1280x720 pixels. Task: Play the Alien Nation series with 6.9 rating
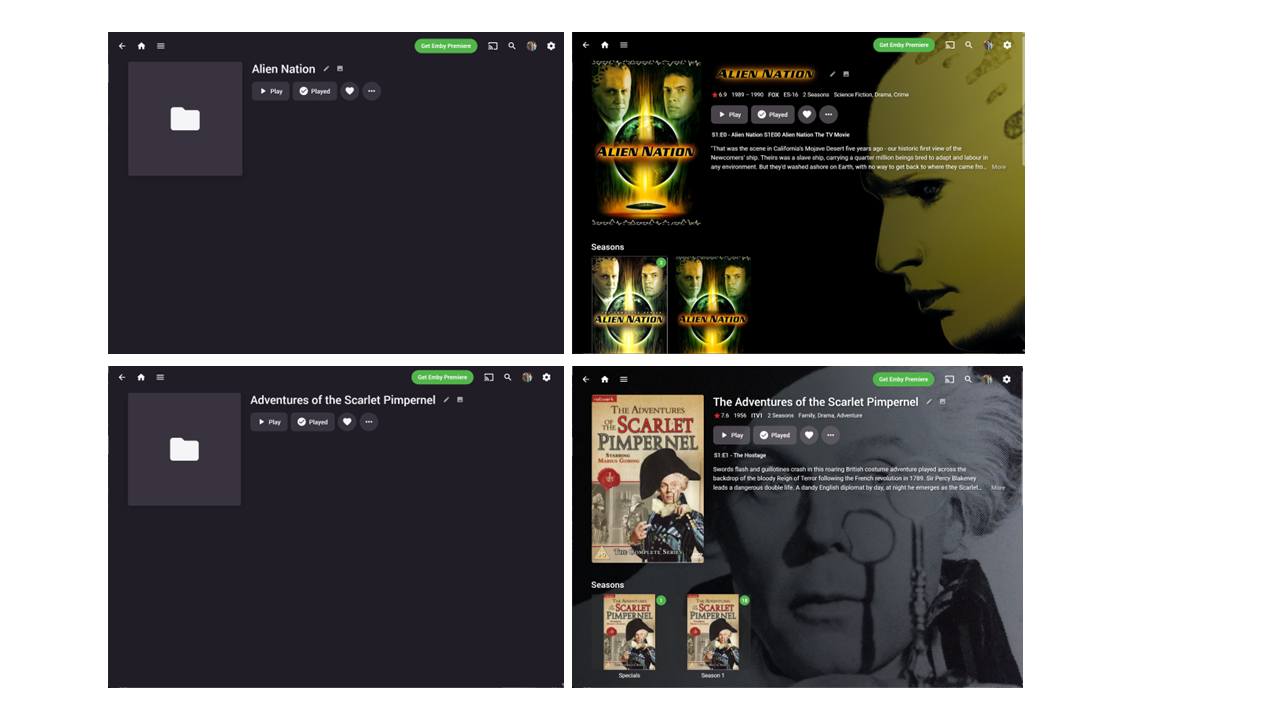coord(729,115)
